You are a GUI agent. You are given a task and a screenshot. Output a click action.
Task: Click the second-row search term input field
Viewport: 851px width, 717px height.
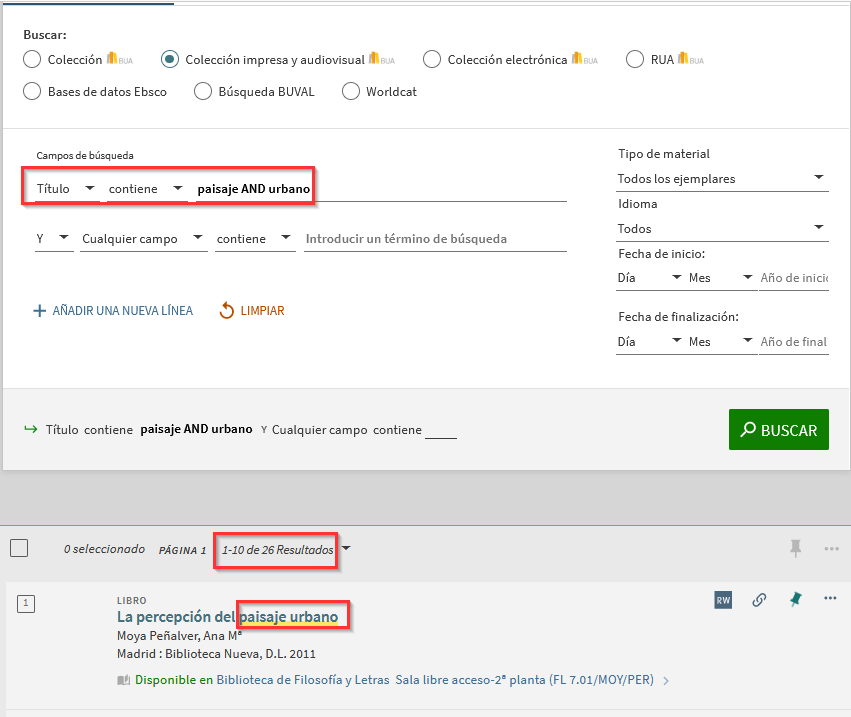click(435, 239)
